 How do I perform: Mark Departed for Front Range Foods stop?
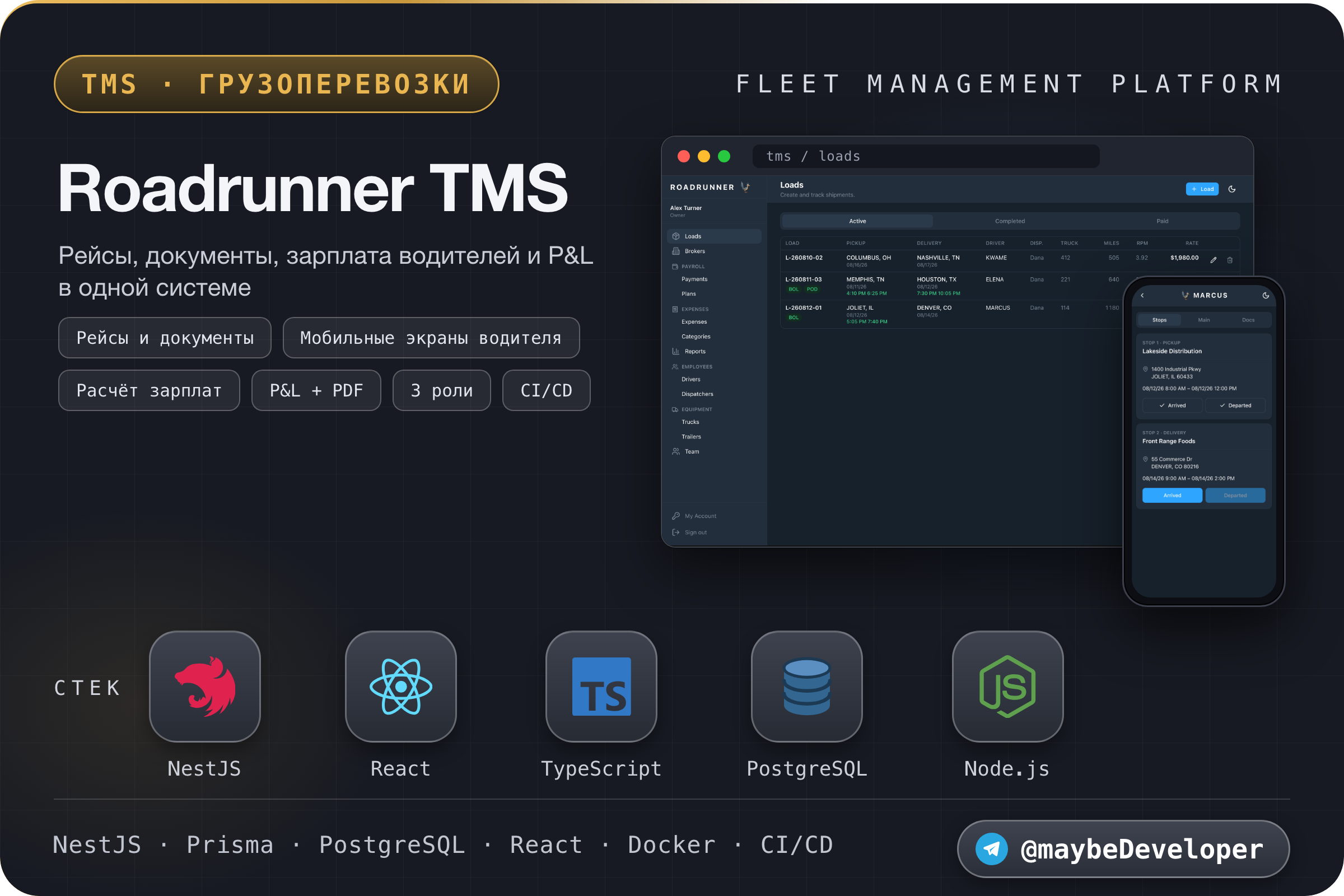[1235, 496]
